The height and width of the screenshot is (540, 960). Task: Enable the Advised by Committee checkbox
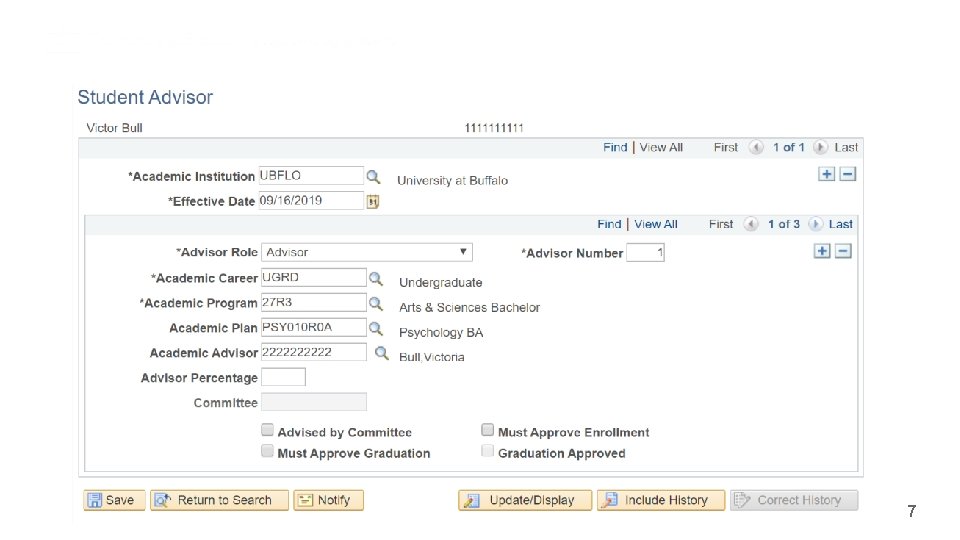(x=268, y=431)
